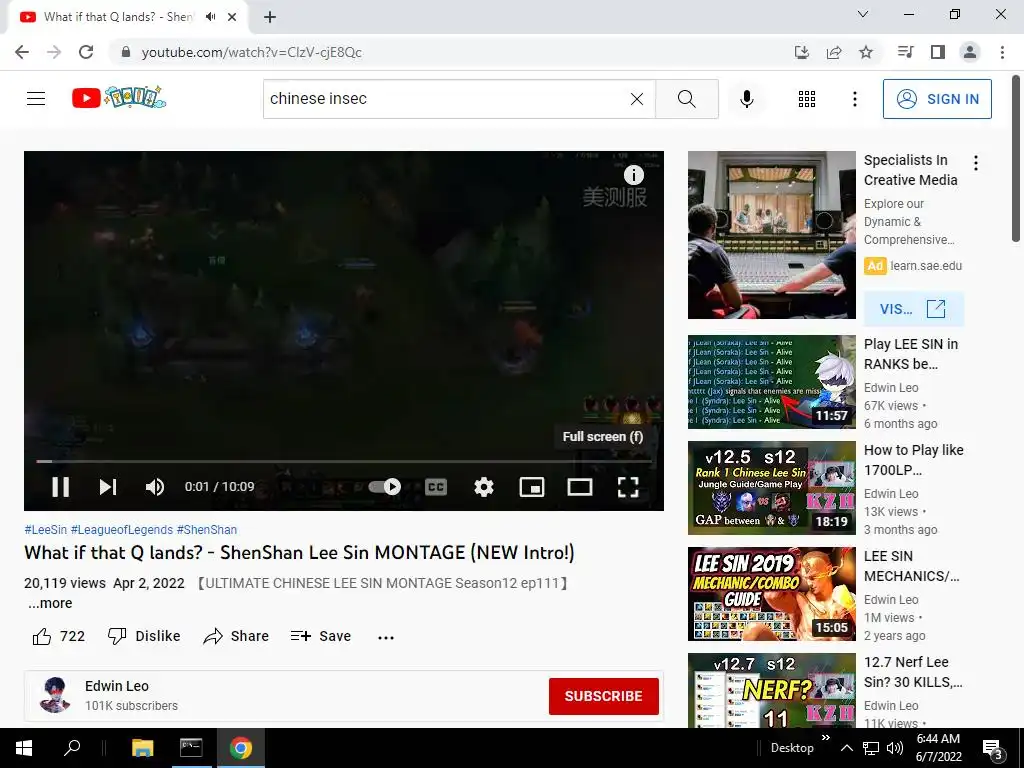Viewport: 1024px width, 768px height.
Task: Open YouTube settings three-dot menu
Action: pos(855,99)
